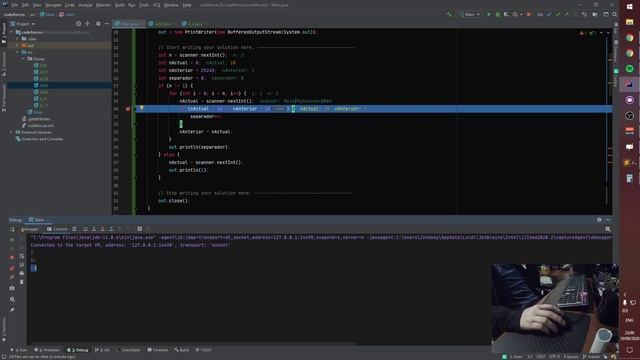Image resolution: width=640 pixels, height=360 pixels.
Task: Click the pin tab icon in Debug sidebar
Action: point(12,310)
